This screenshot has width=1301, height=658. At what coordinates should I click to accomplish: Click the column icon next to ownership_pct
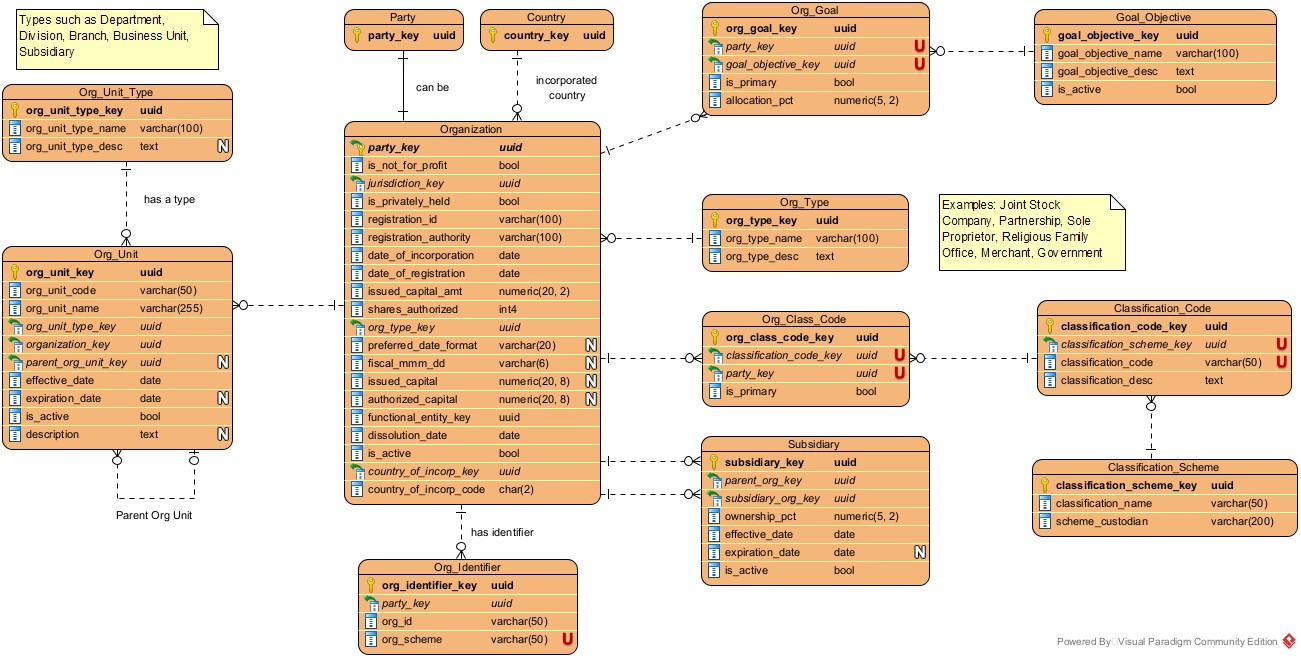[715, 517]
